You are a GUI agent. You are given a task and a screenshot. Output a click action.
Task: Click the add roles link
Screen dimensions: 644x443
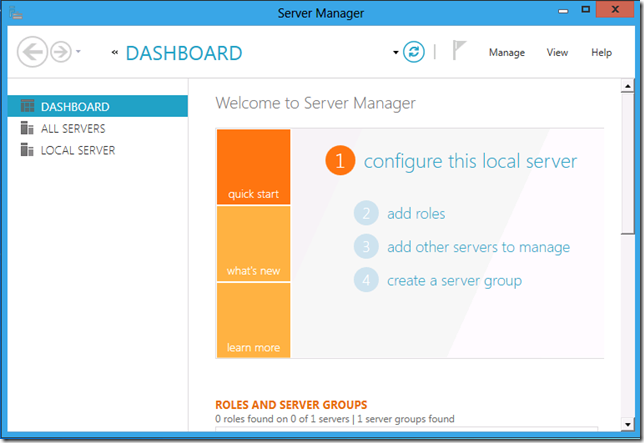coord(416,213)
